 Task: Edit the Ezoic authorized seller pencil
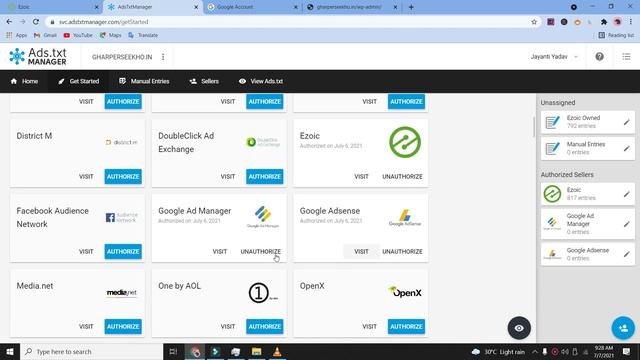click(x=626, y=194)
